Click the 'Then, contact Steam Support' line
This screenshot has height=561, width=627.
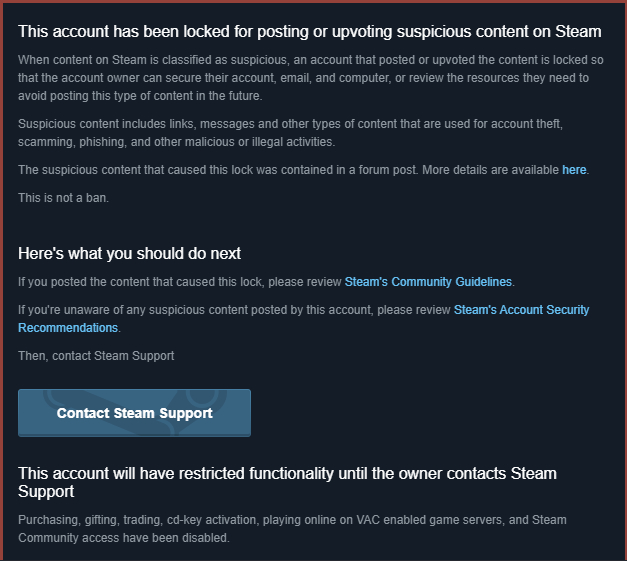(x=96, y=356)
